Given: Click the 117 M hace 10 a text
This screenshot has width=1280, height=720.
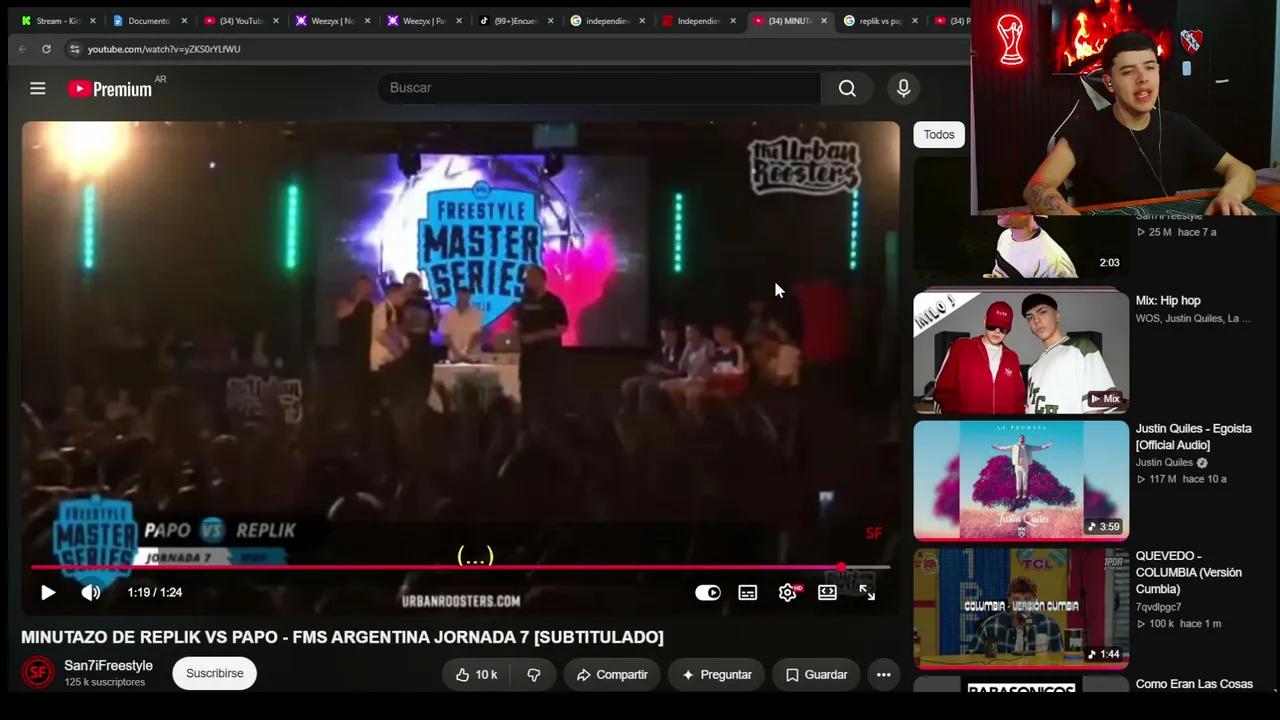Looking at the screenshot, I should (x=1180, y=479).
